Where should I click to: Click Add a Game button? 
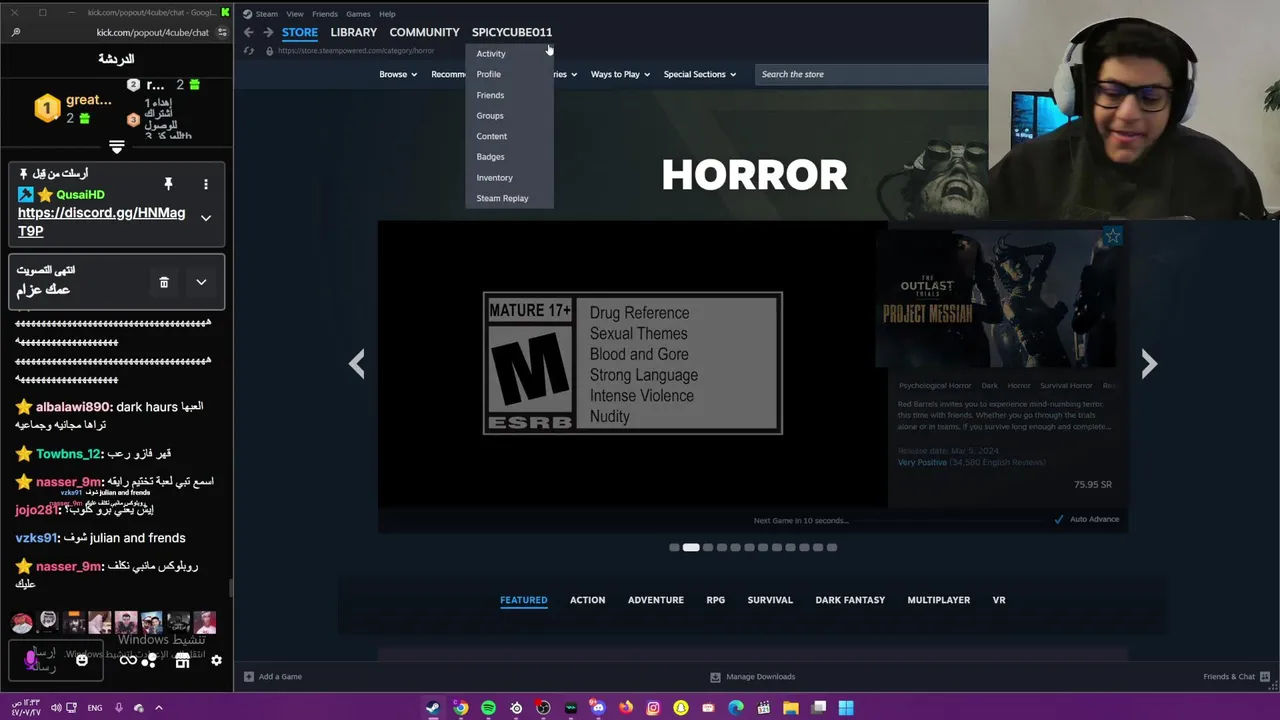click(273, 677)
